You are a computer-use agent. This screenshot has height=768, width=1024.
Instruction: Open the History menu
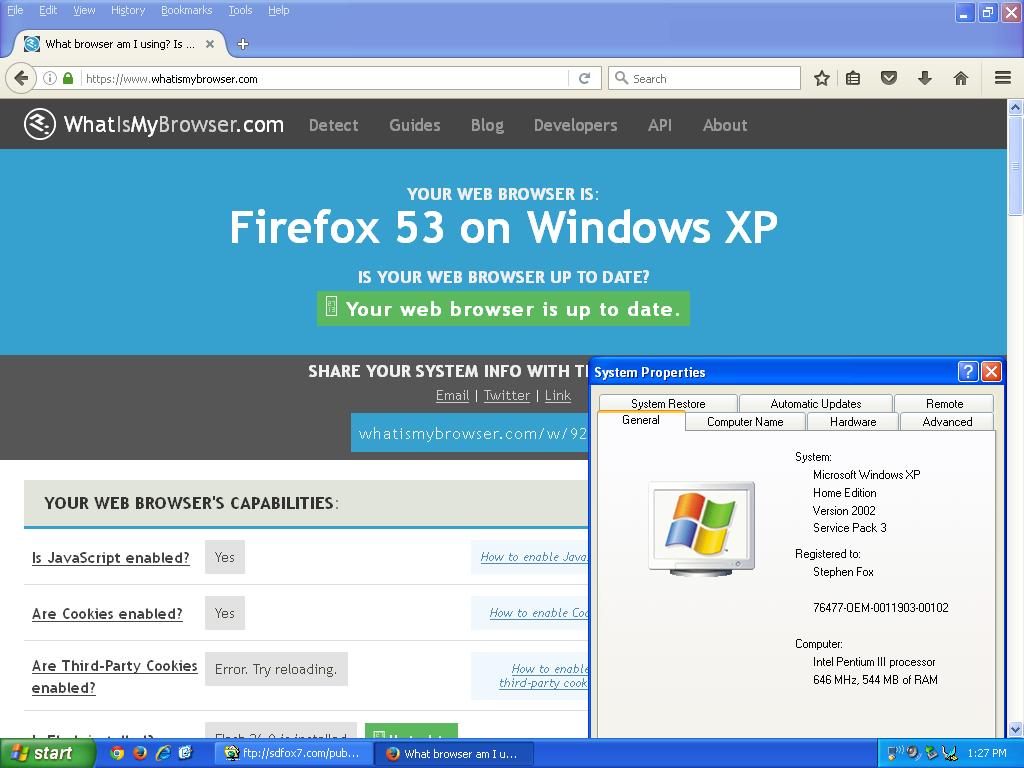click(x=128, y=10)
